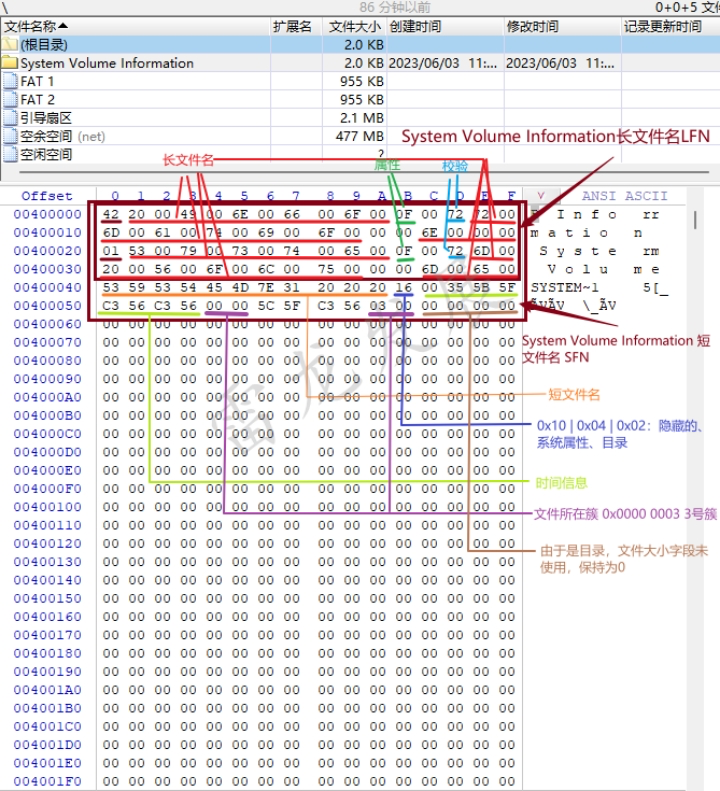Click the ANSI ASCII column header
The height and width of the screenshot is (791, 720).
point(624,196)
